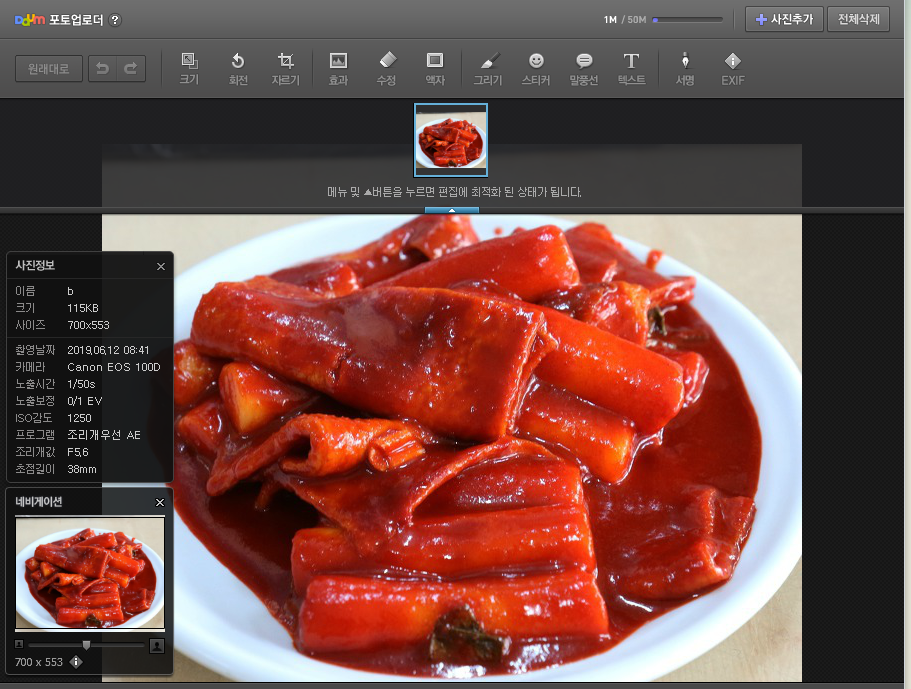
Task: Adjust the navigation zoom slider handle
Action: click(x=86, y=644)
